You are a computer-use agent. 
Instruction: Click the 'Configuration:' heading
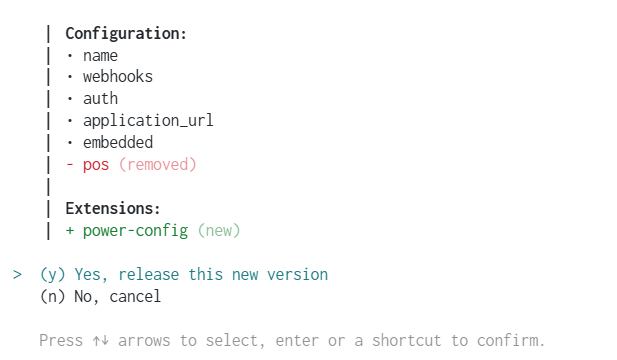coord(126,34)
